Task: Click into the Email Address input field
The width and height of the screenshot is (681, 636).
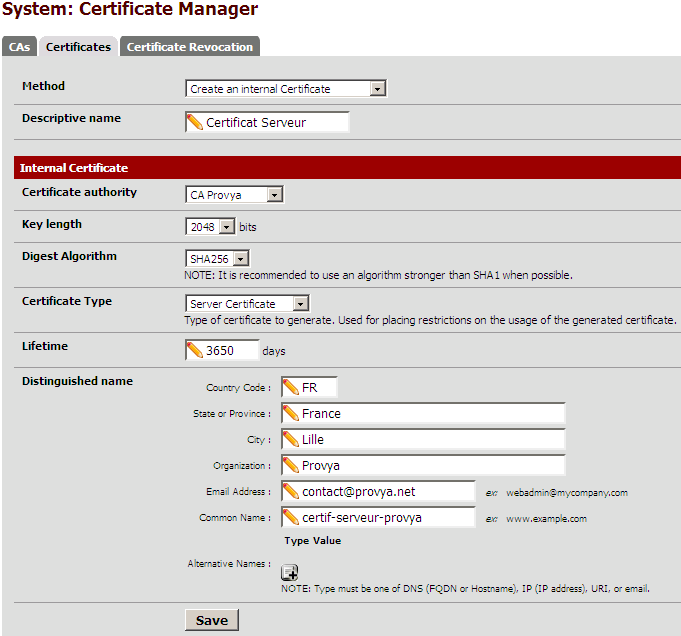Action: tap(378, 491)
